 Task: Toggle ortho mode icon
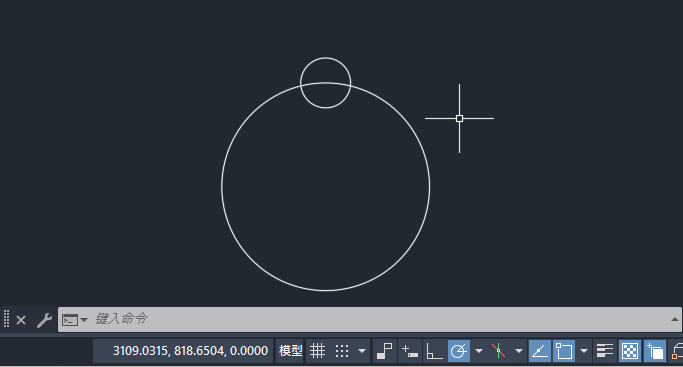click(x=434, y=351)
